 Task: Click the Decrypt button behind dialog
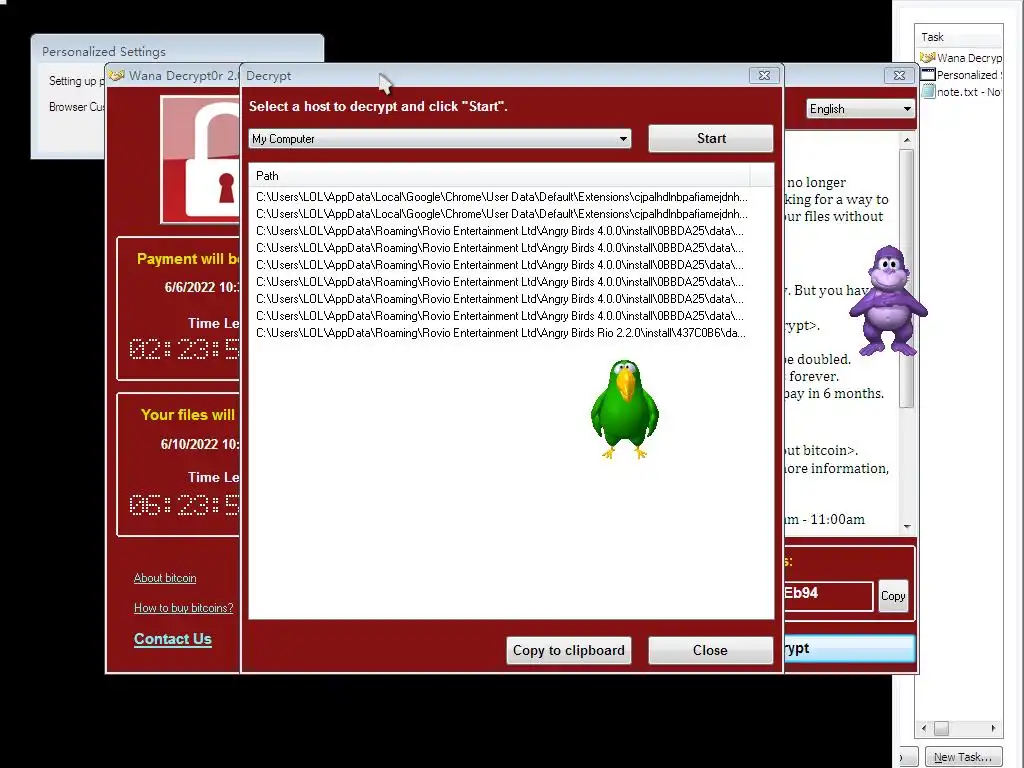click(x=849, y=648)
